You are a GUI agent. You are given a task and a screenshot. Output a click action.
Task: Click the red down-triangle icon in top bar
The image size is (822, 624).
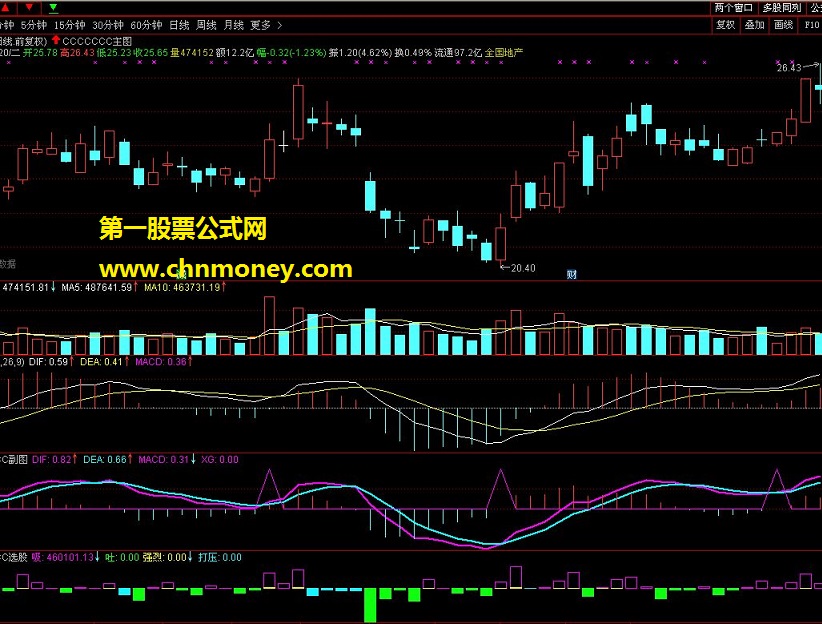pyautogui.click(x=29, y=7)
